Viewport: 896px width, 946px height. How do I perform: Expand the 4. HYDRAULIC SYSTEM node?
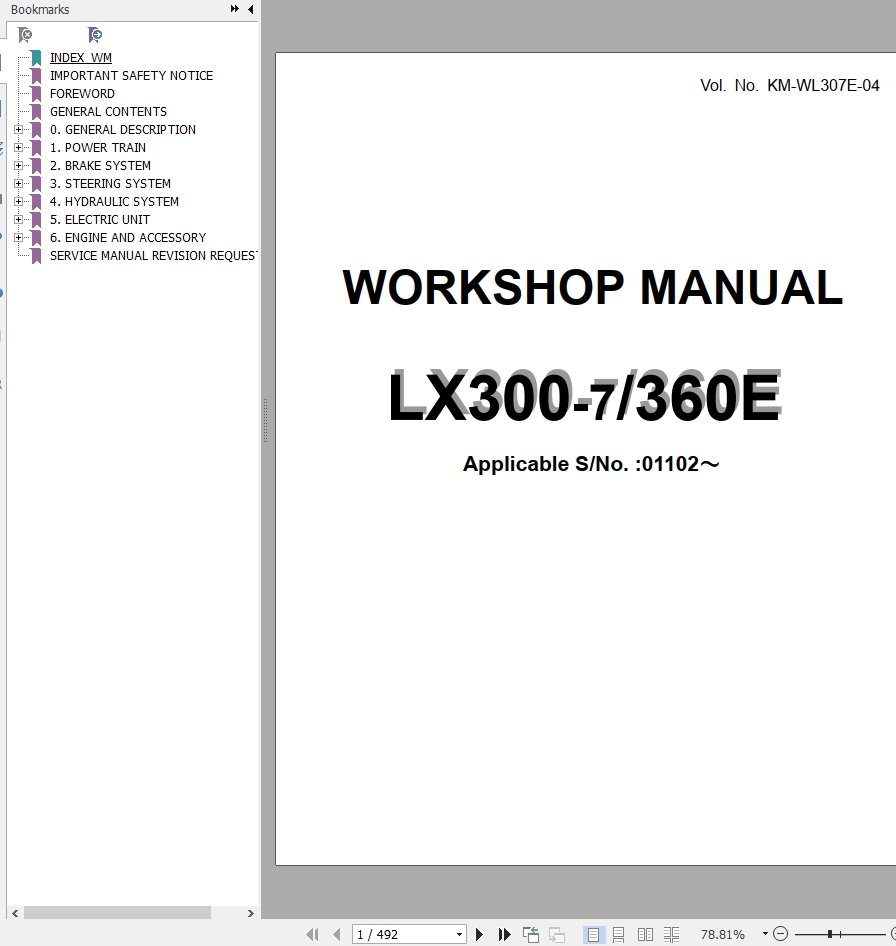tap(19, 202)
